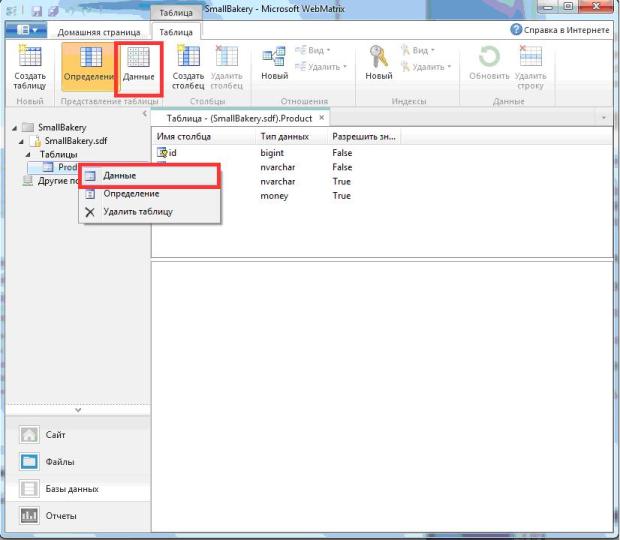Switch to the Данные table view in ribbon

(138, 66)
